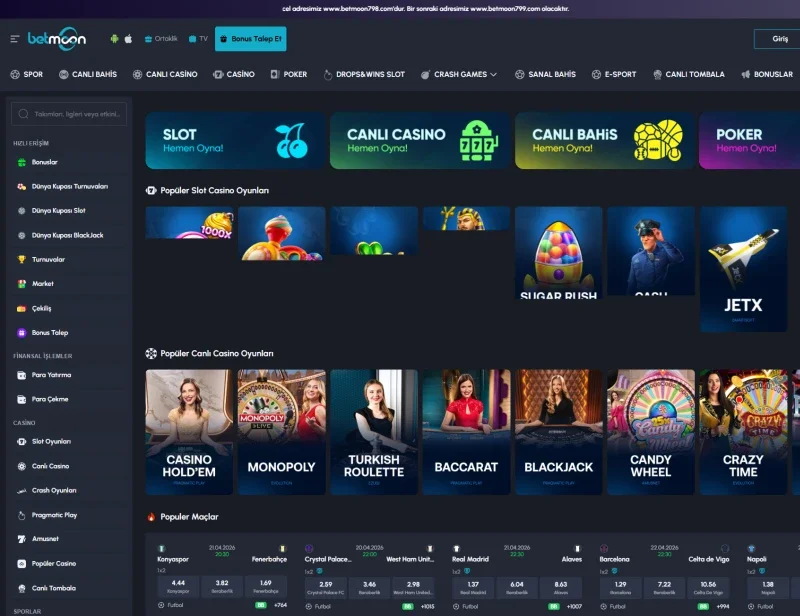The image size is (800, 616).
Task: Select the 8.63 Alaves odds
Action: (561, 588)
